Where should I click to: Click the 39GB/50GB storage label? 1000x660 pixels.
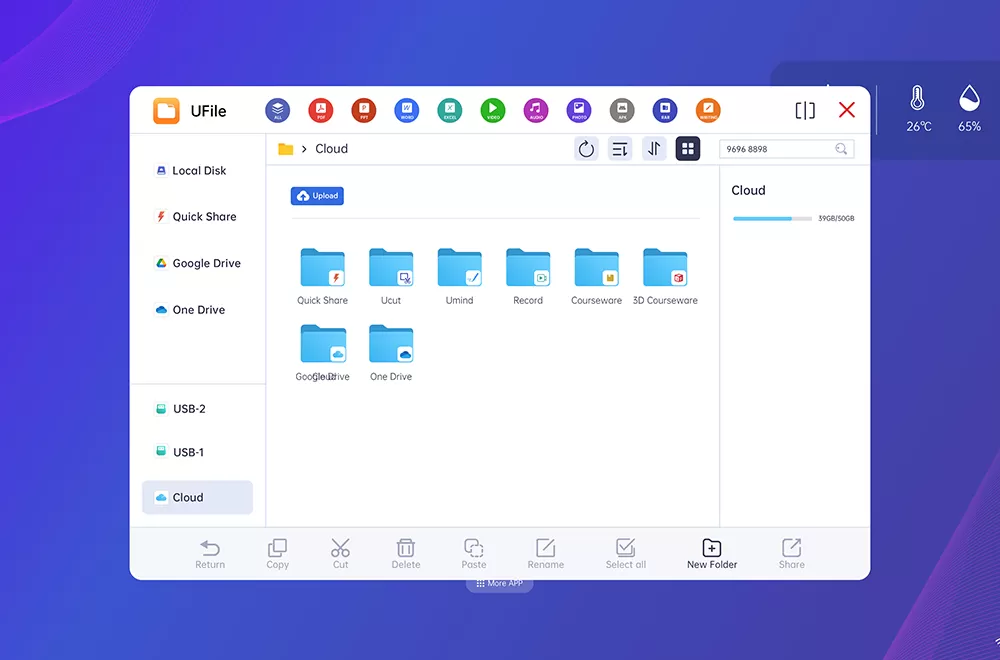click(x=836, y=218)
